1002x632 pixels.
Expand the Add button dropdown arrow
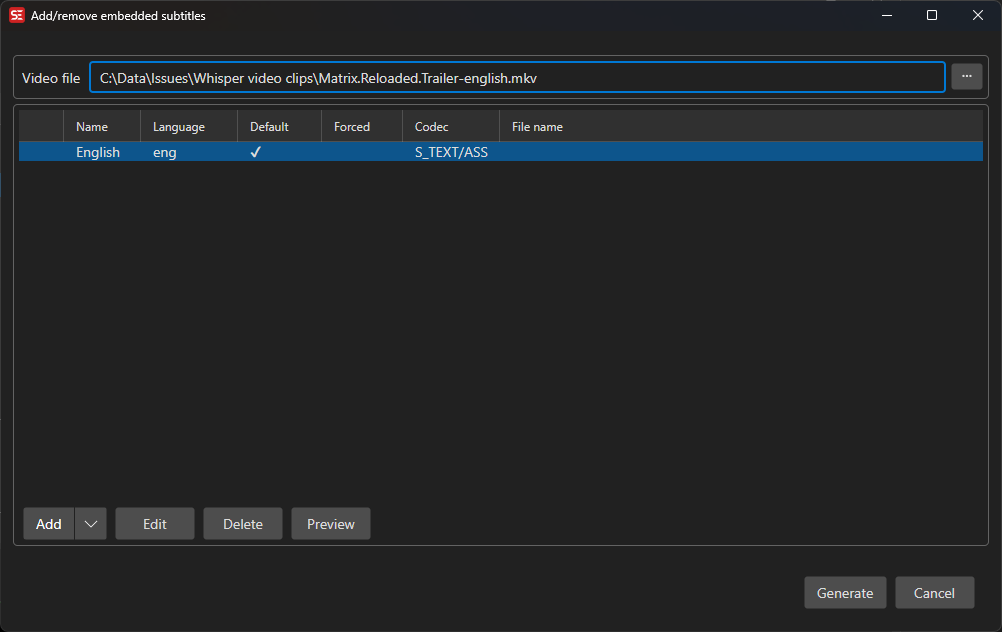[91, 524]
